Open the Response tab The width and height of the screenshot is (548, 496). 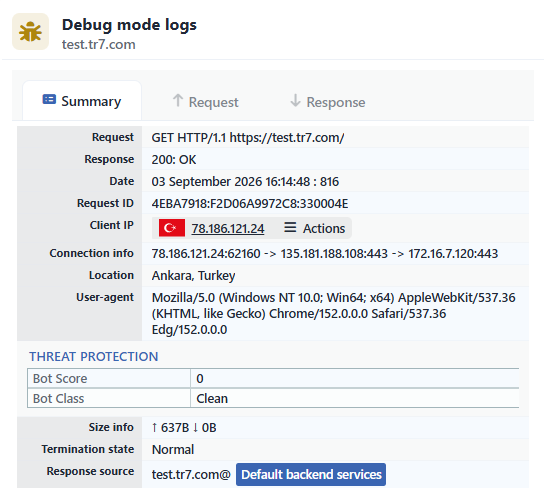tap(328, 102)
